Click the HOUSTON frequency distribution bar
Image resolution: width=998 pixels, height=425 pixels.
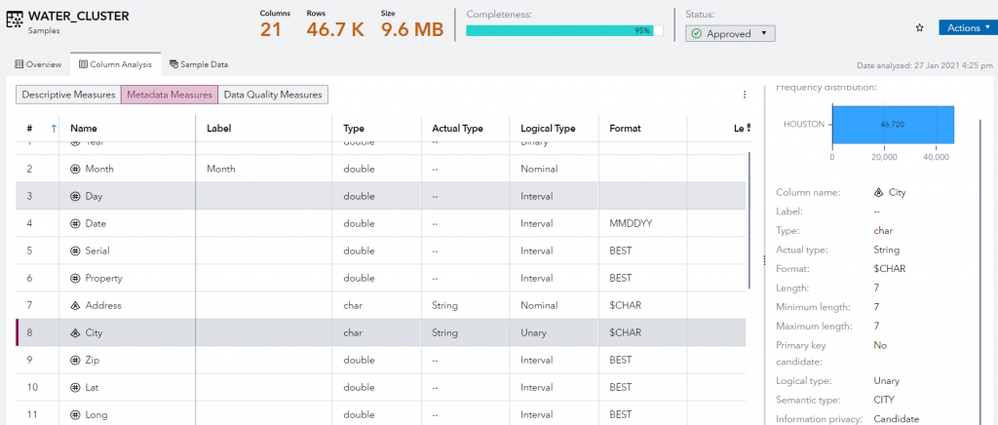point(892,126)
